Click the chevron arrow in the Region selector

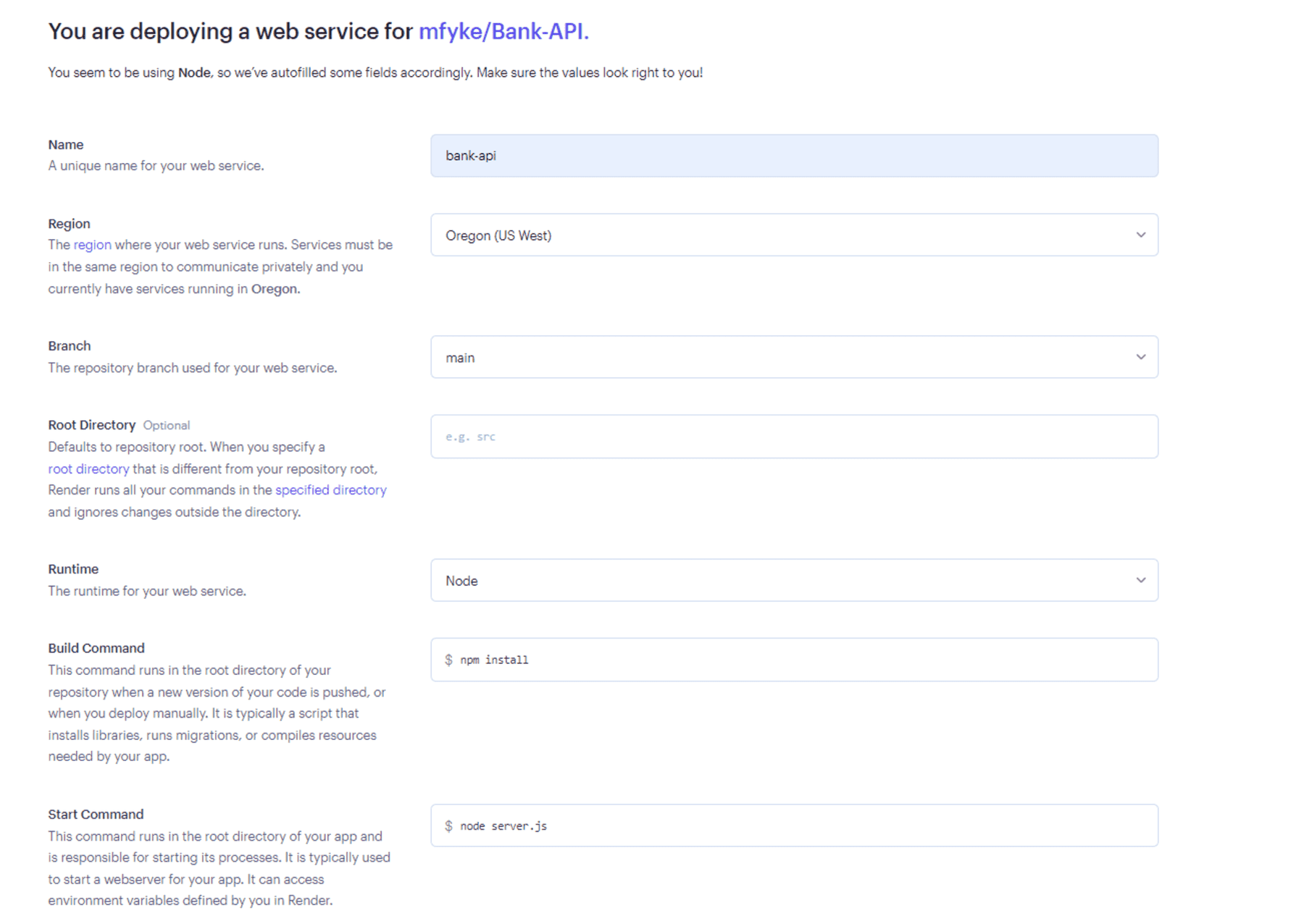coord(1140,235)
